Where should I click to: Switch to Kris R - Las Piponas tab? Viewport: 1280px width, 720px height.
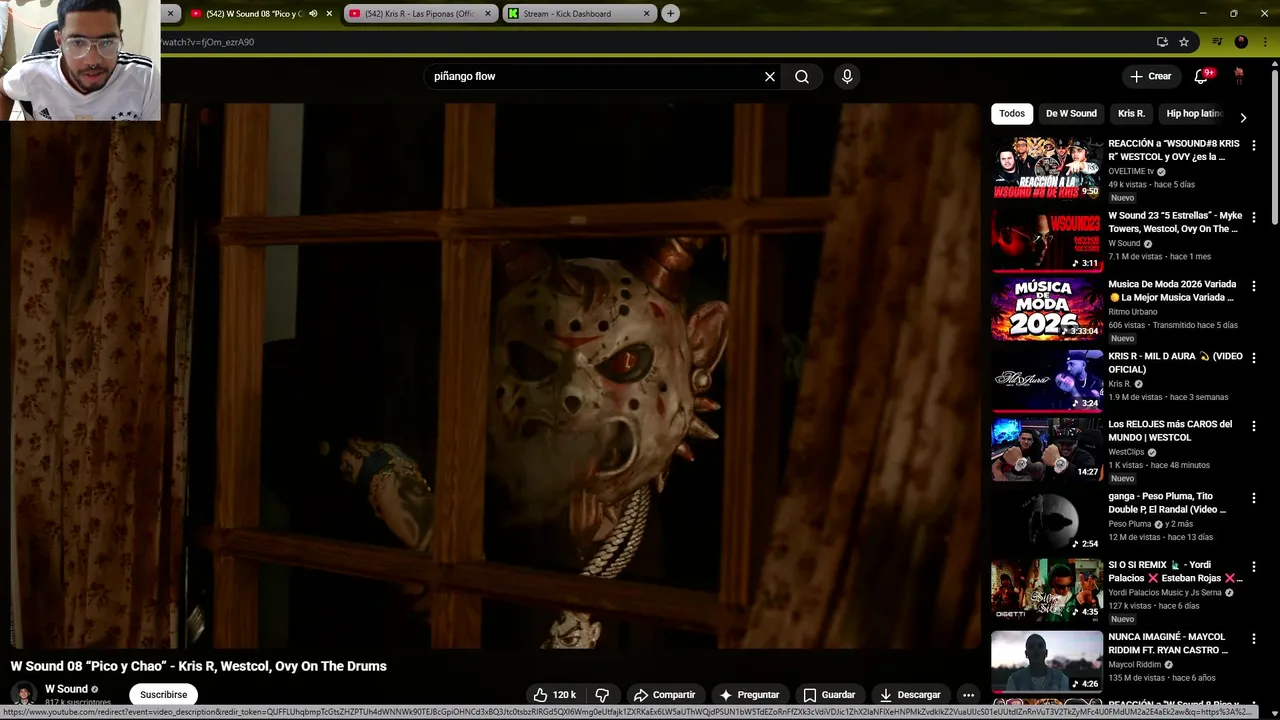420,13
